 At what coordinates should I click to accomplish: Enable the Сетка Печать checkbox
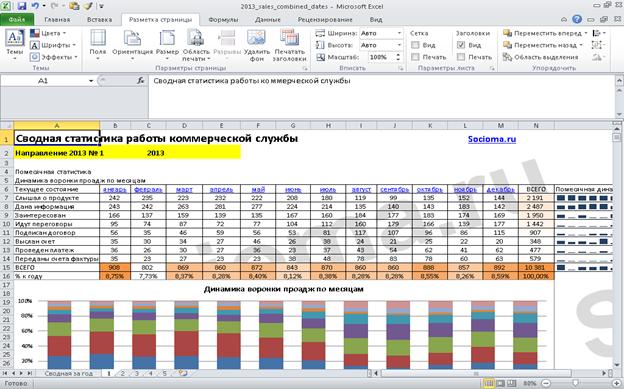[x=415, y=57]
